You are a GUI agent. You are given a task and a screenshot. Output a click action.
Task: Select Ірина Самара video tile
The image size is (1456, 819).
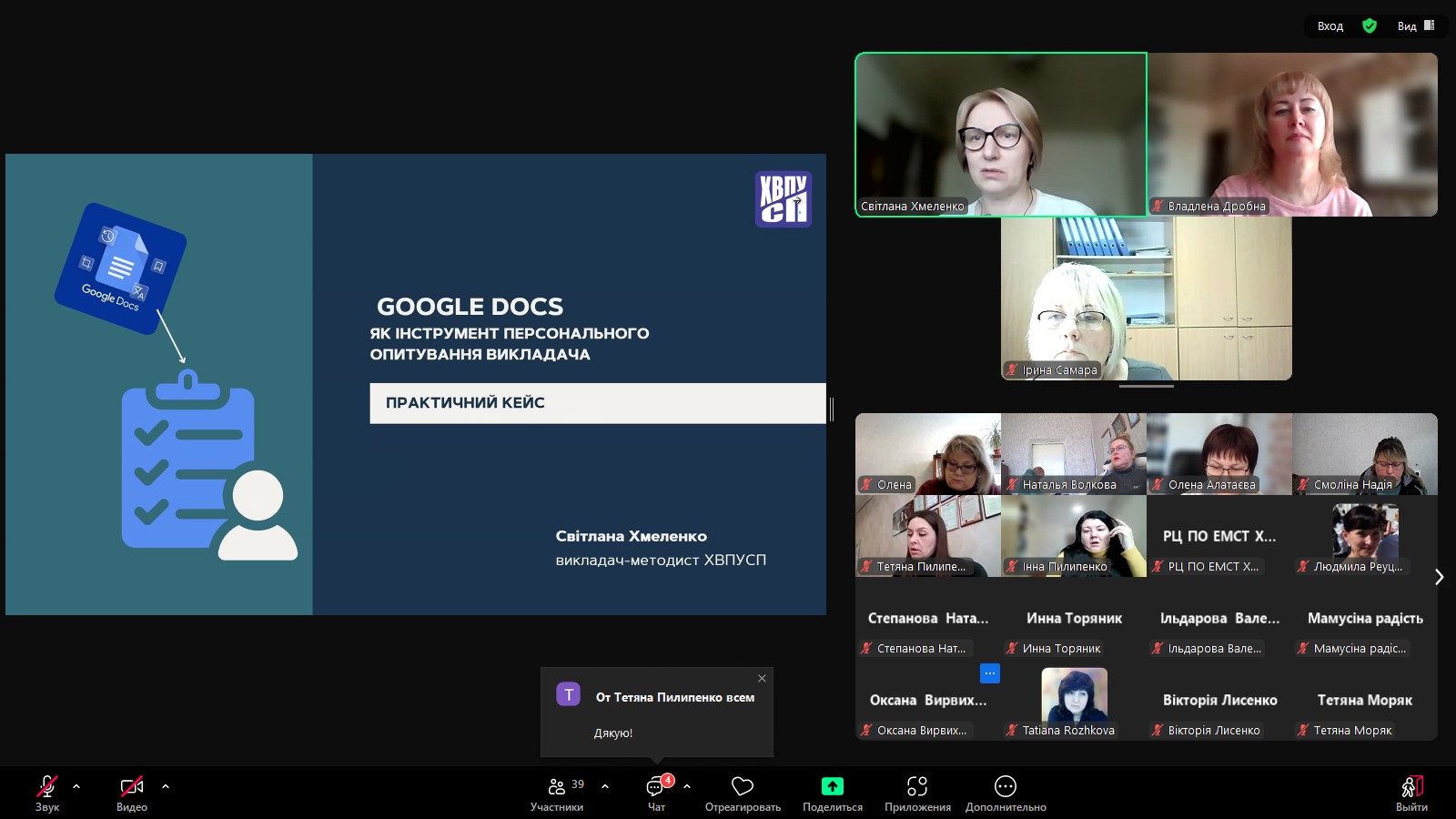pyautogui.click(x=1147, y=298)
